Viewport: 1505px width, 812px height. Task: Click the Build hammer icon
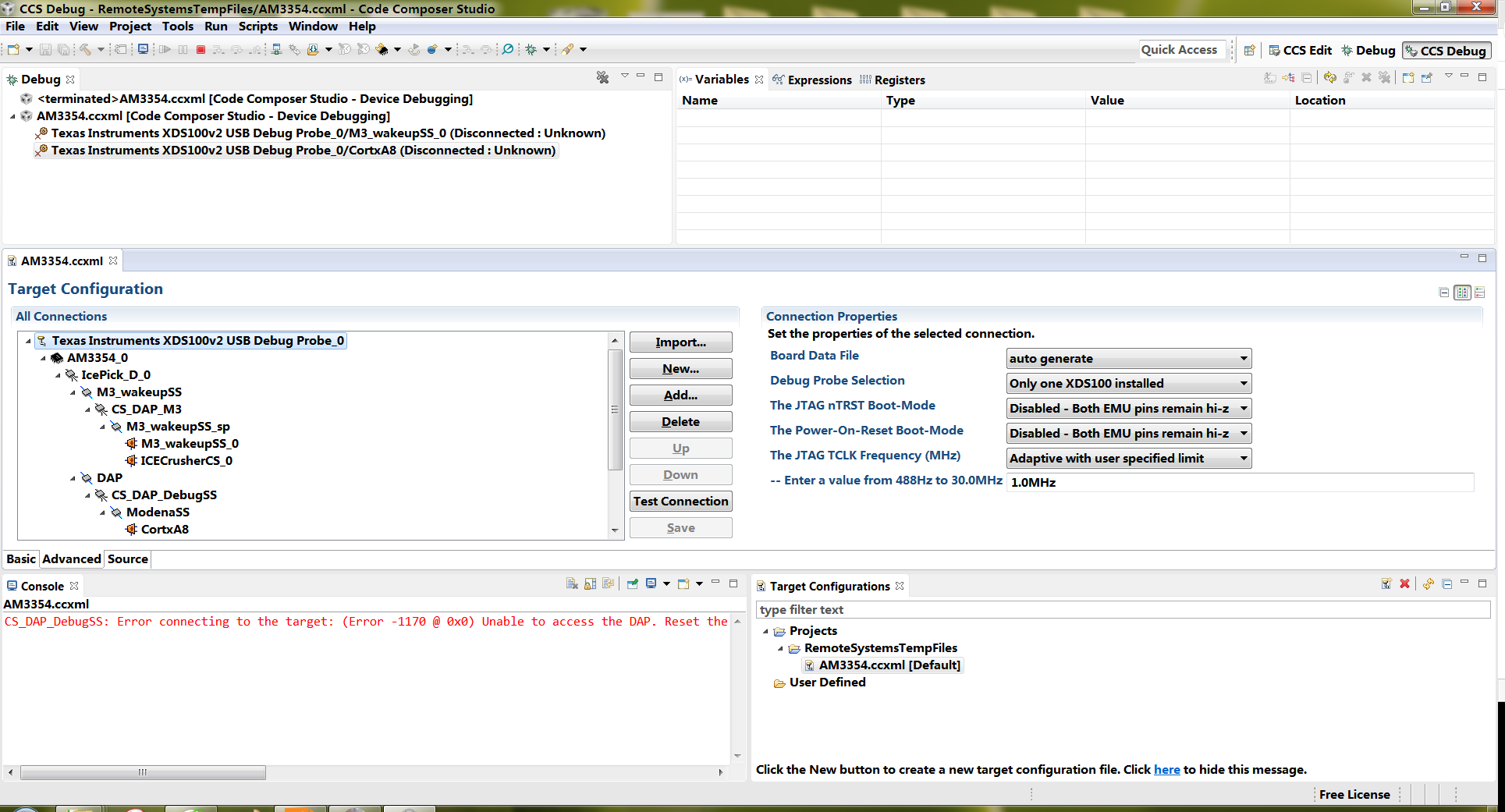pos(85,49)
